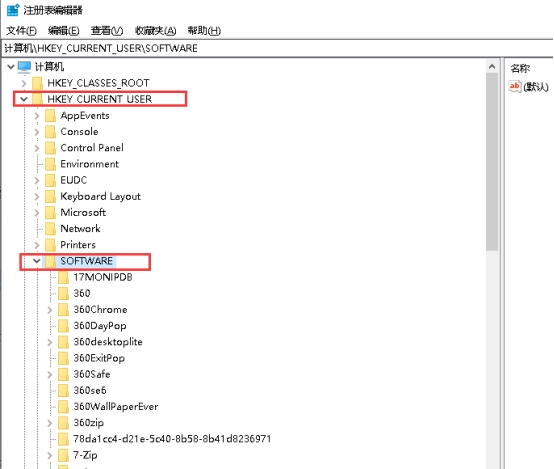Expand the Control Panel key
This screenshot has height=469, width=554.
tap(37, 148)
